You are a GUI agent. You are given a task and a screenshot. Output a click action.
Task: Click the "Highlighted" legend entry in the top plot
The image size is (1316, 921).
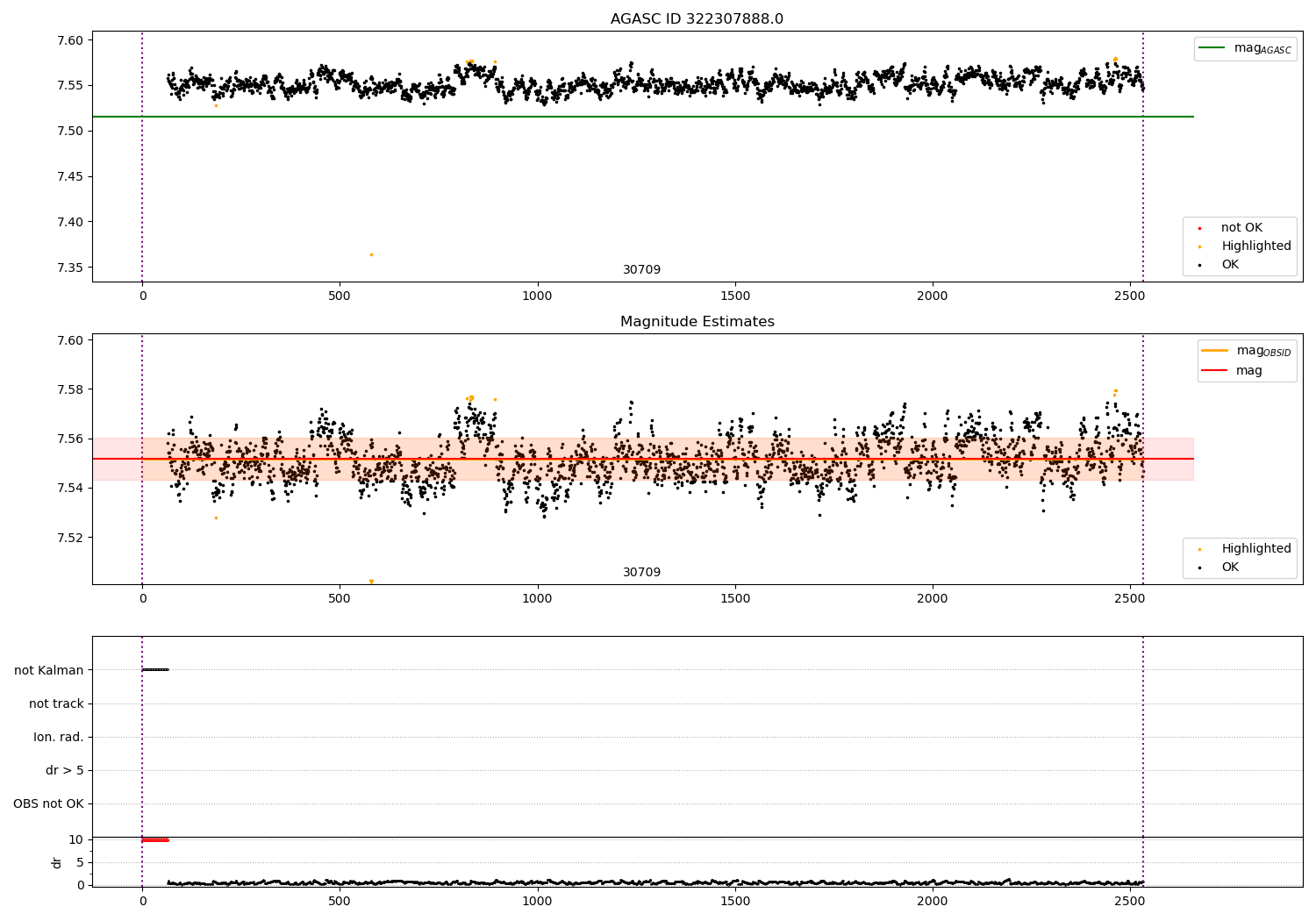[1246, 246]
